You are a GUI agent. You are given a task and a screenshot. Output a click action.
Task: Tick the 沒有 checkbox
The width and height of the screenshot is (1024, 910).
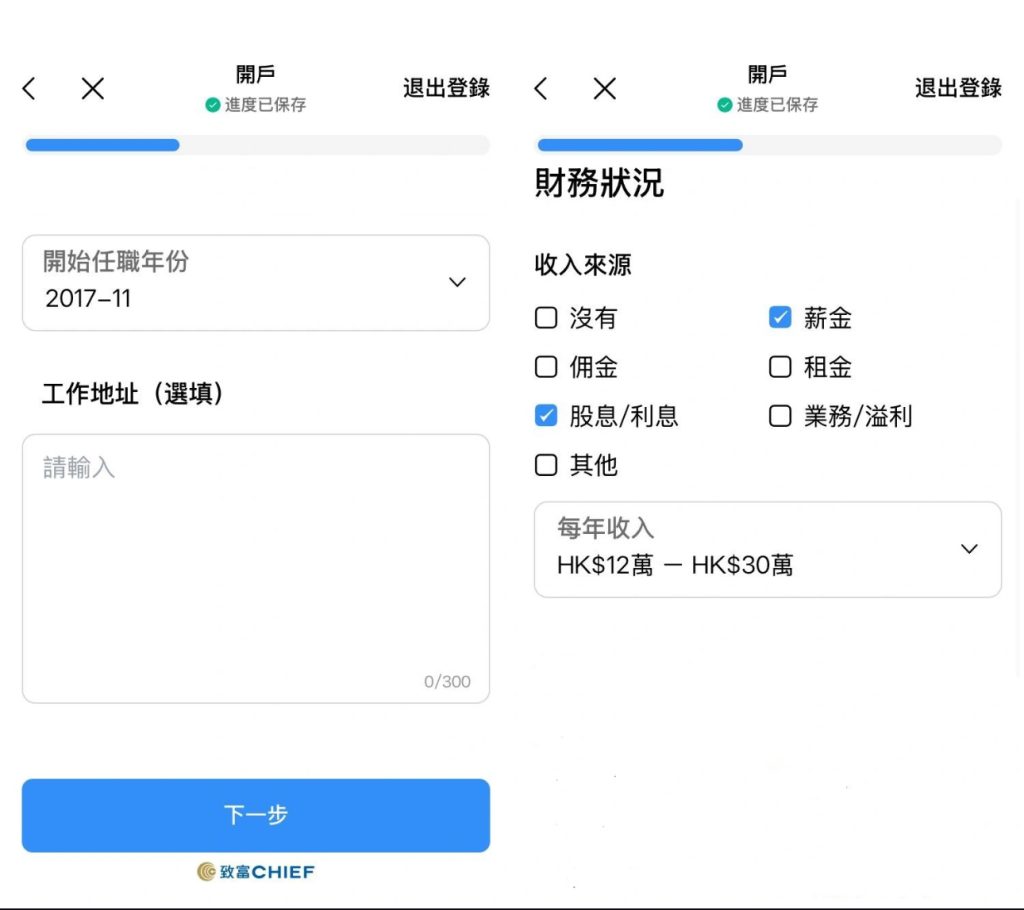[546, 318]
